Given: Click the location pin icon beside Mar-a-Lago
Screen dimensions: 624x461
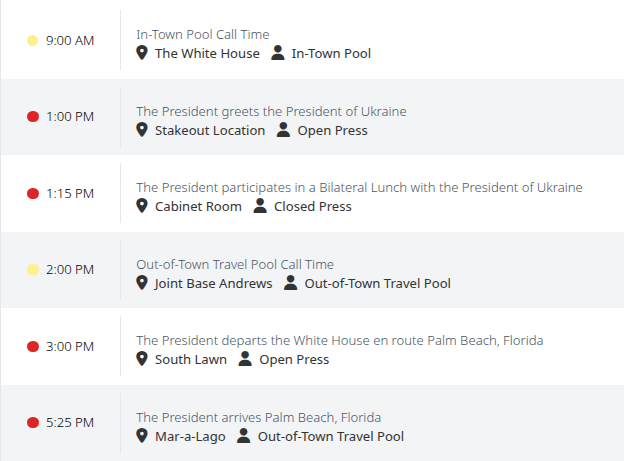Looking at the screenshot, I should 142,436.
